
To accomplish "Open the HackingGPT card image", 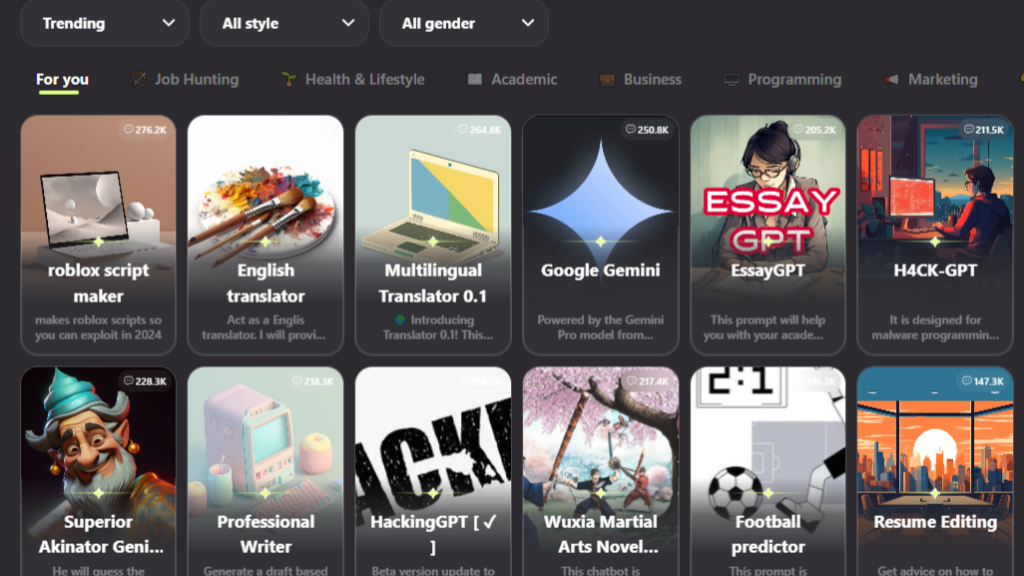I will click(x=433, y=438).
